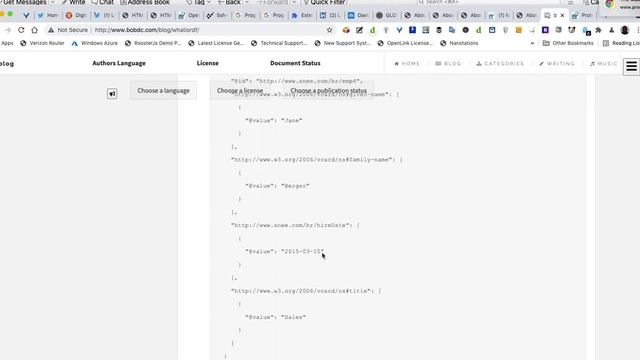Open the Chrome profile avatar
The height and width of the screenshot is (360, 640).
[624, 30]
